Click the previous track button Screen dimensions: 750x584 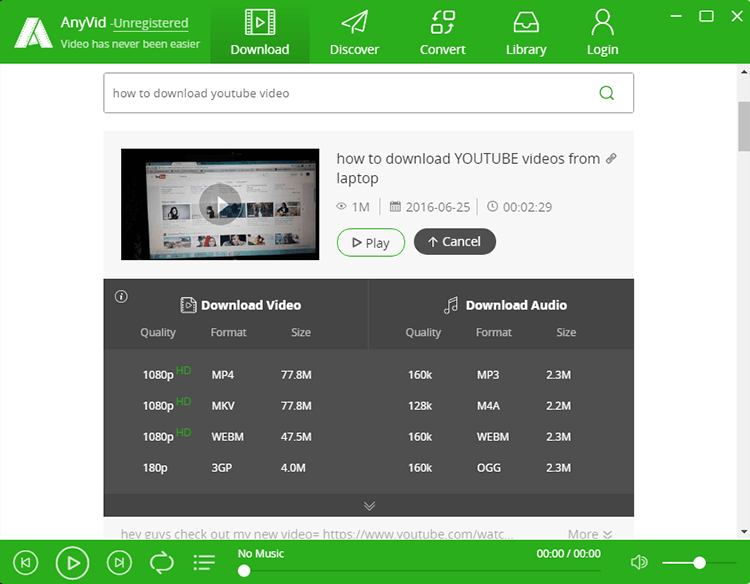click(25, 562)
